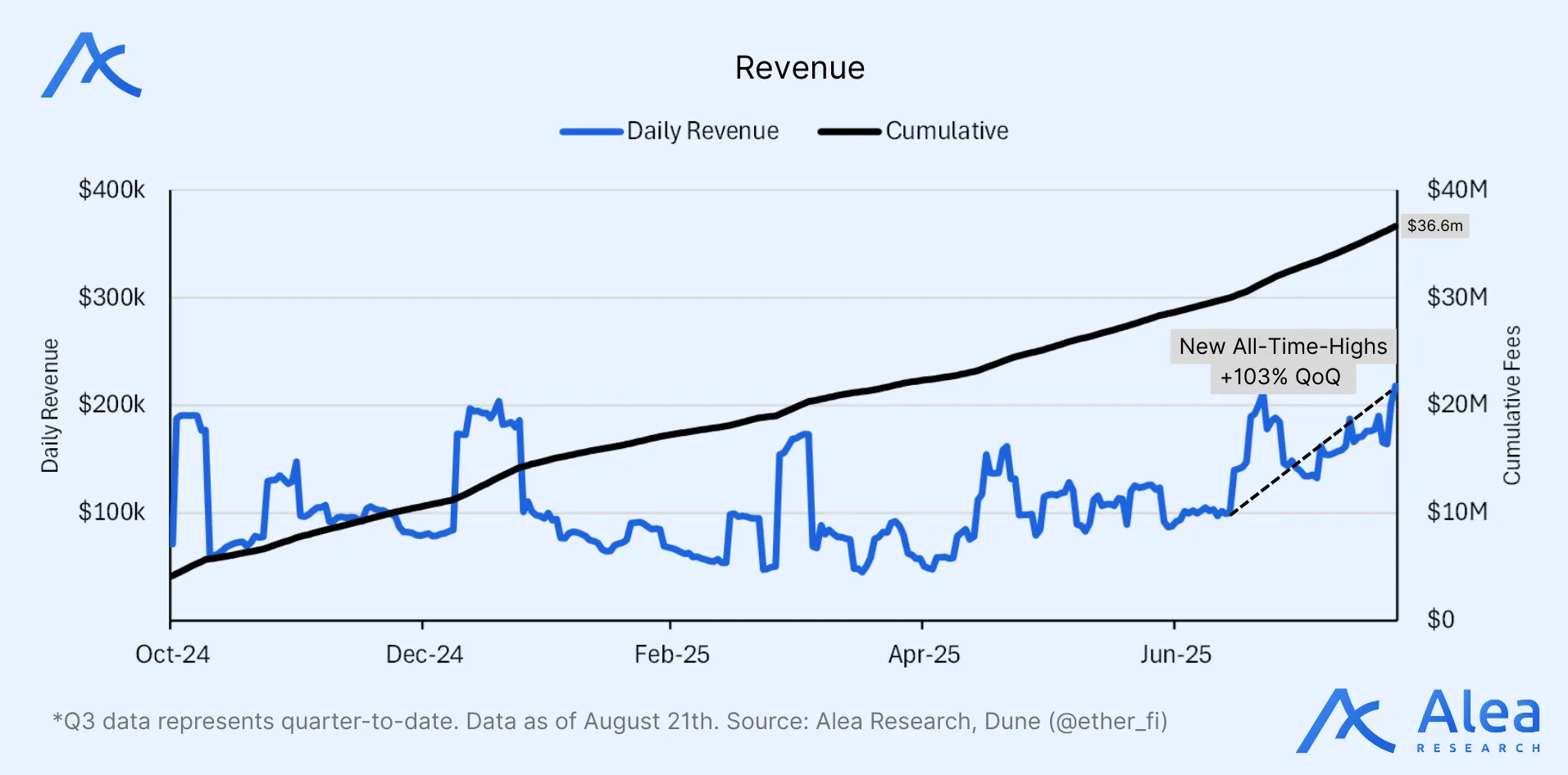Click the Oct-24 x-axis label
The width and height of the screenshot is (1568, 775).
pyautogui.click(x=172, y=655)
